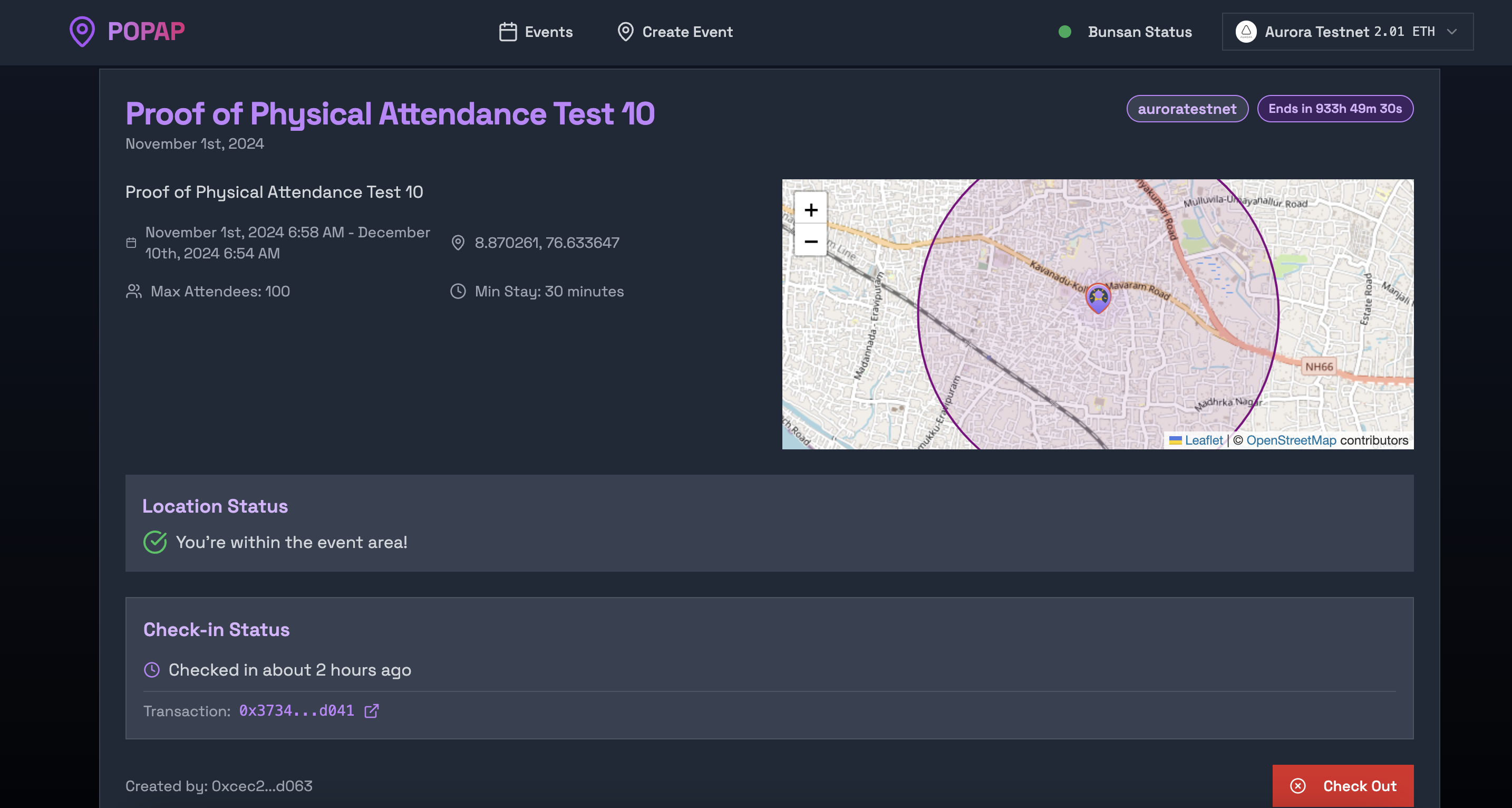
Task: Click the Aurora network logo icon
Action: 1246,32
